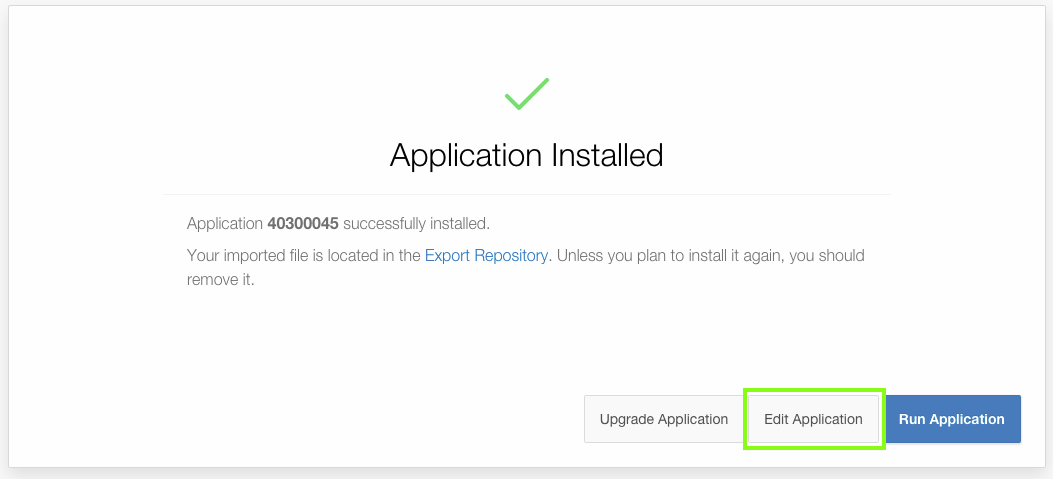Click the 'successfully installed' message text
The image size is (1053, 479).
pyautogui.click(x=416, y=223)
